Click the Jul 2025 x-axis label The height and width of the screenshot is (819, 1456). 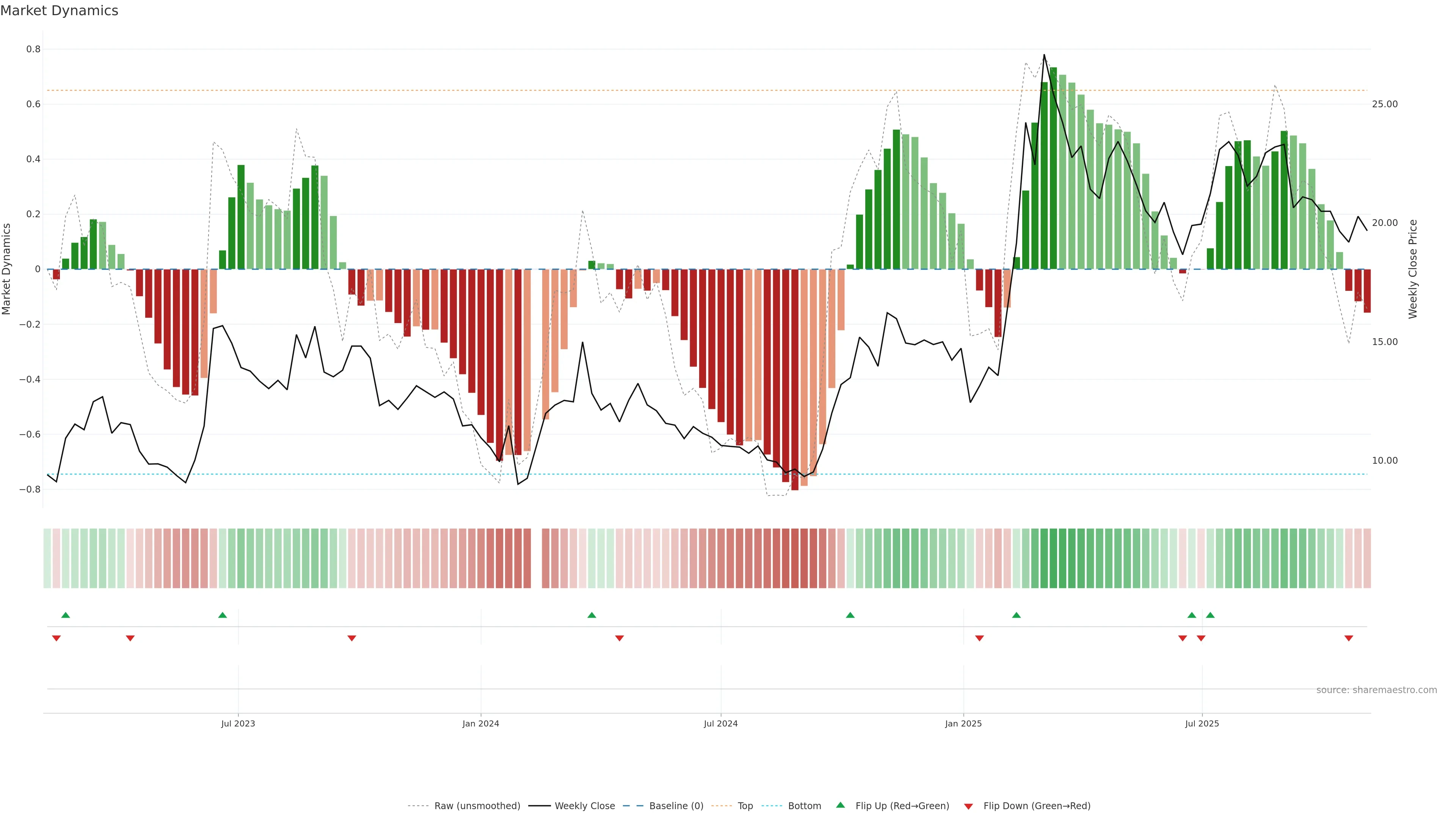[1202, 723]
